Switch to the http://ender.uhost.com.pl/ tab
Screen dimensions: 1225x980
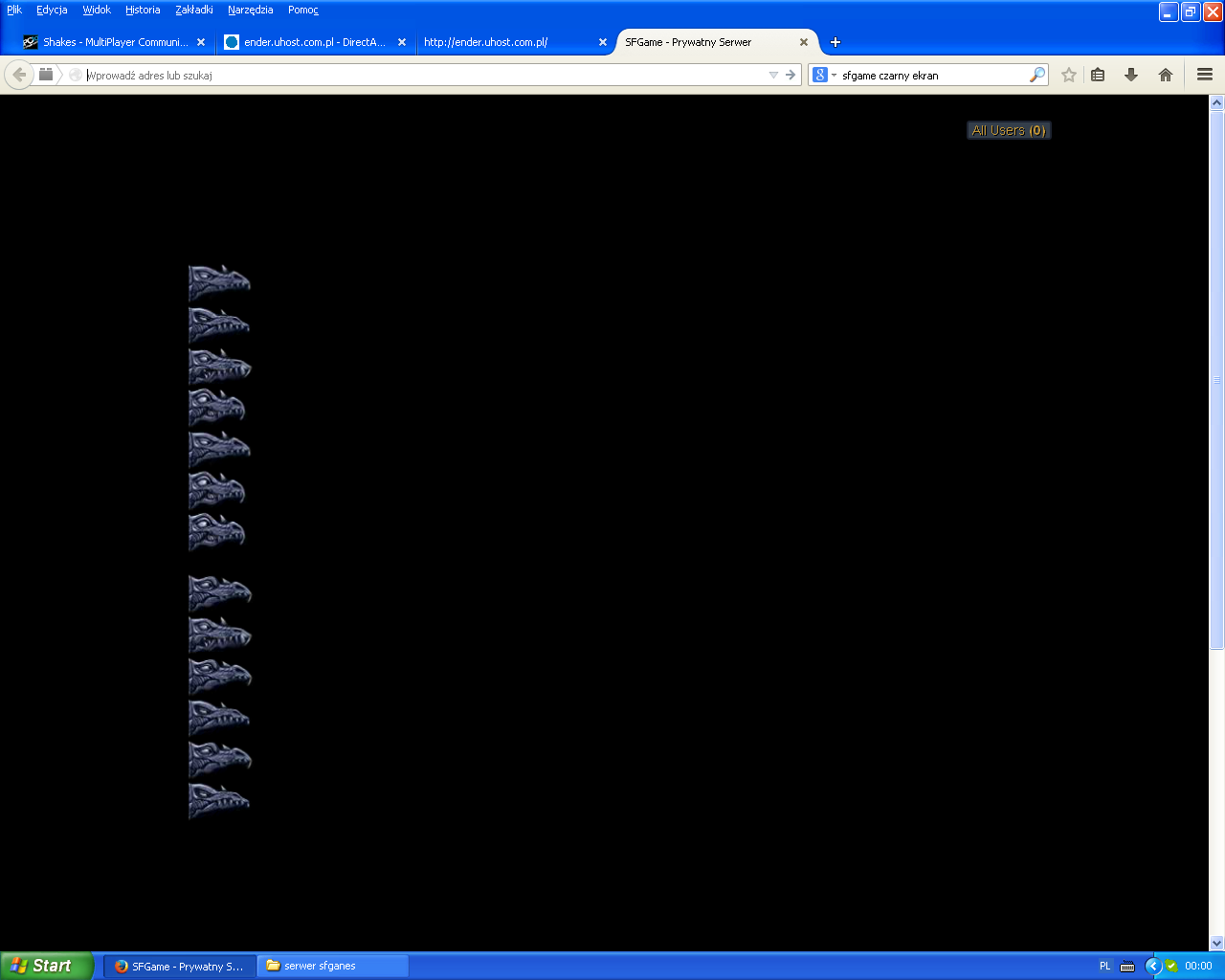tap(516, 42)
